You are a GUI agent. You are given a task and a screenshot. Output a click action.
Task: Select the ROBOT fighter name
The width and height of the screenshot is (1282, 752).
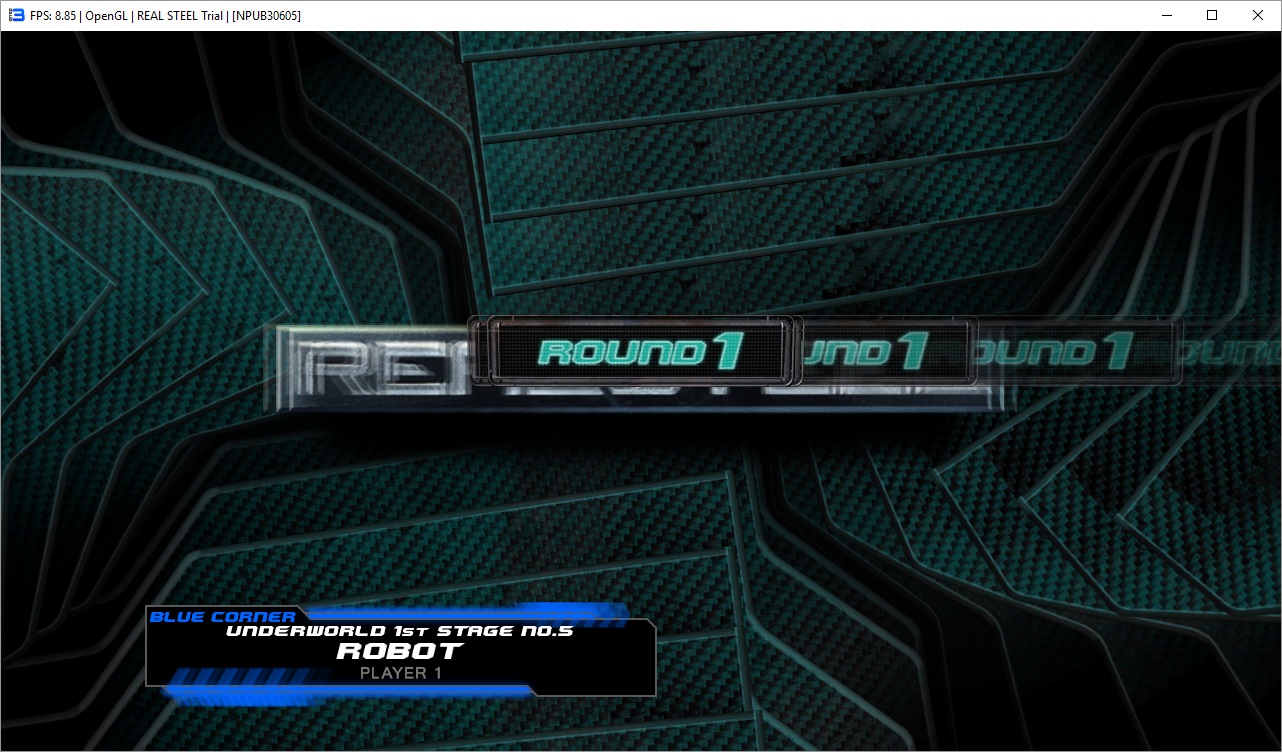[x=399, y=651]
